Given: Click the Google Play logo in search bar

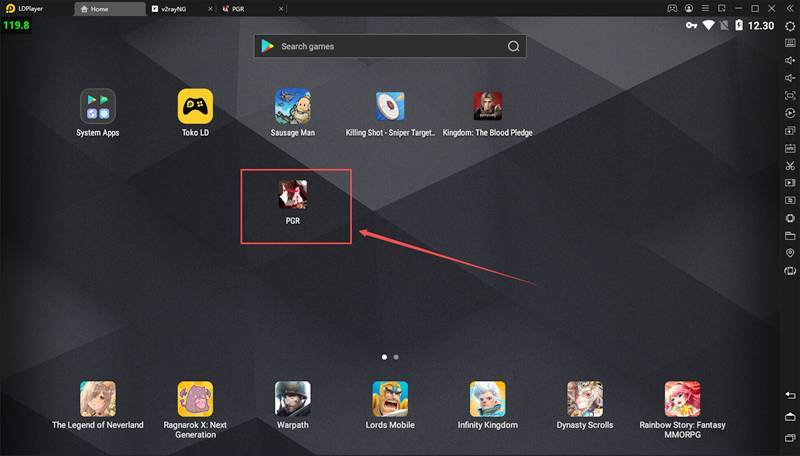Looking at the screenshot, I should coord(267,46).
